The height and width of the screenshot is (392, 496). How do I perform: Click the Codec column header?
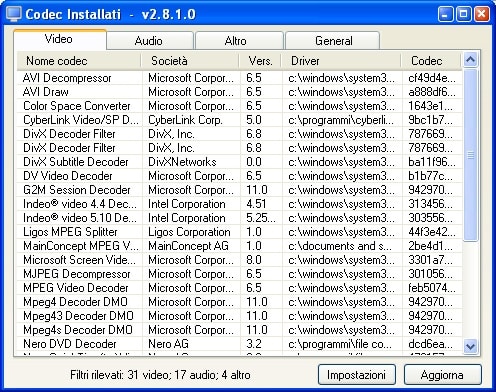point(431,61)
